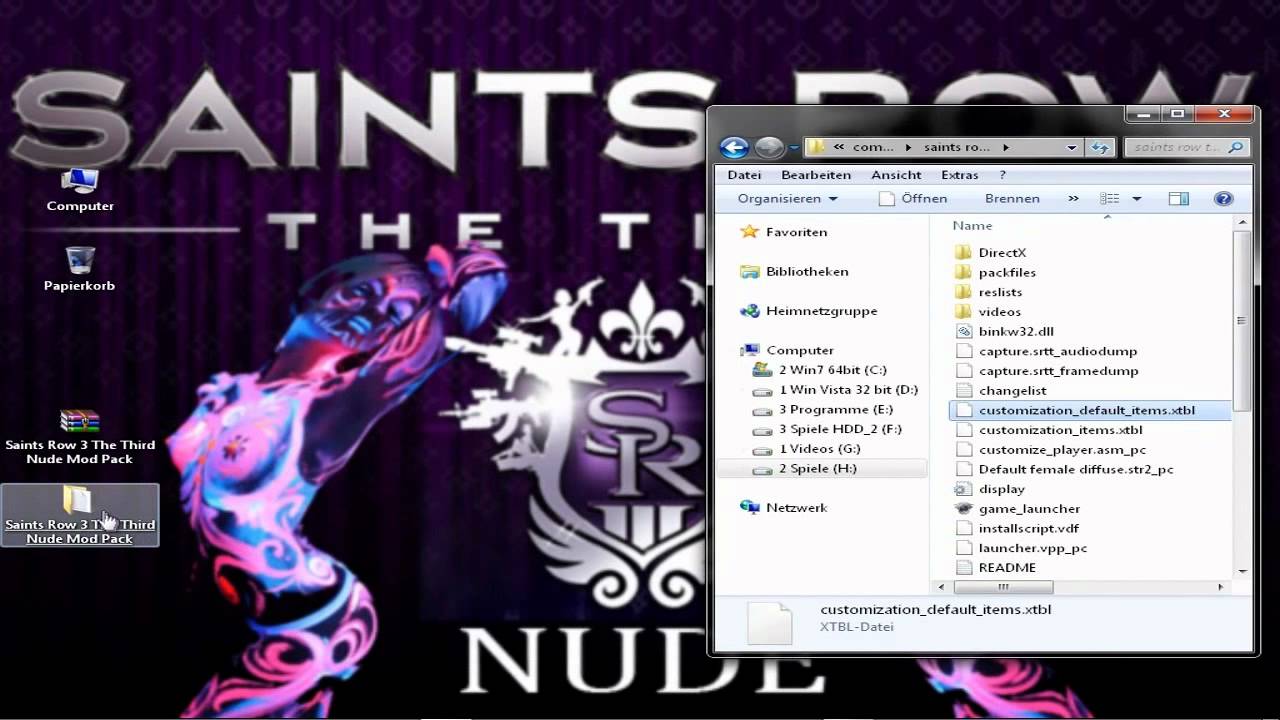Open the Organisieren dropdown menu
This screenshot has width=1280, height=720.
[787, 199]
